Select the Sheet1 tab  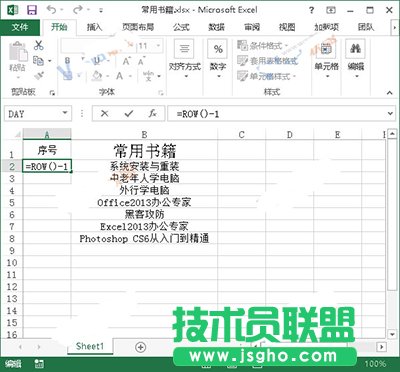pyautogui.click(x=90, y=347)
